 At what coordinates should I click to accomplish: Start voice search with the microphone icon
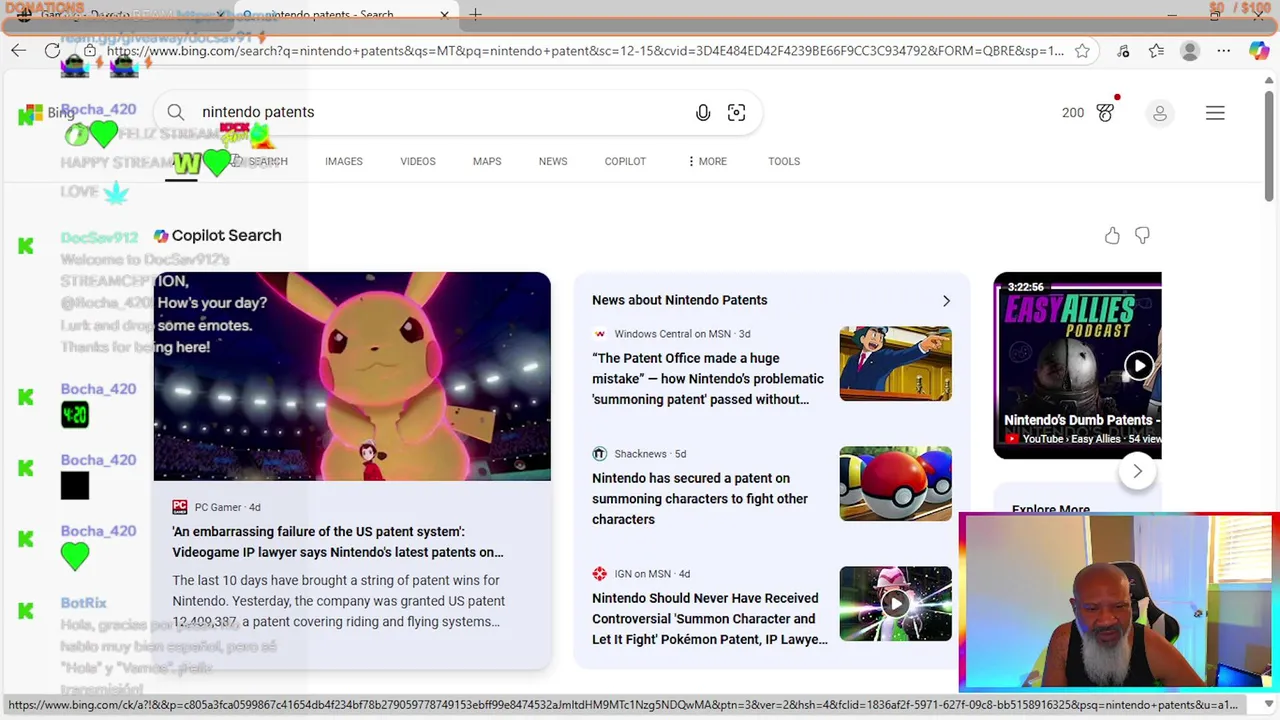[x=703, y=113]
